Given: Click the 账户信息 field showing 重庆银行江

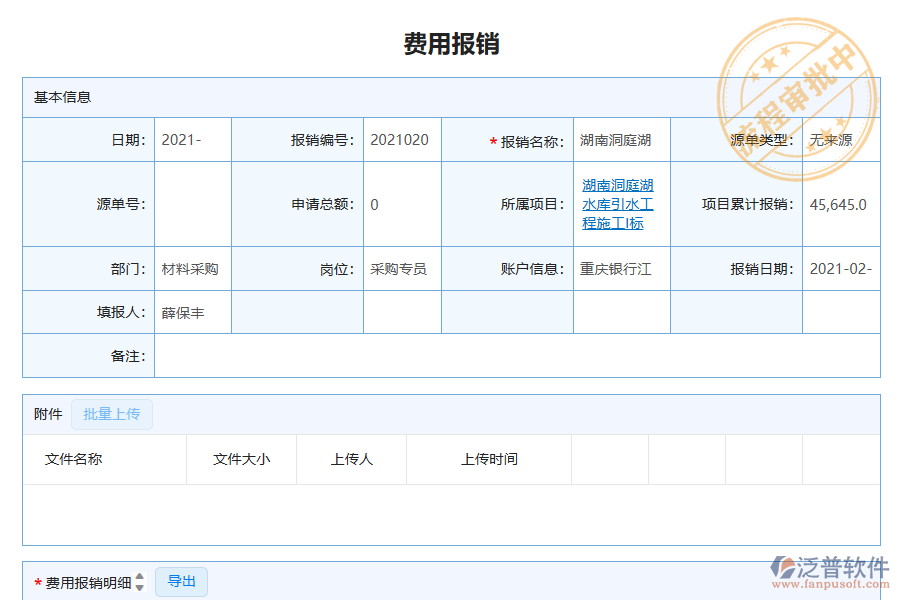Looking at the screenshot, I should click(x=620, y=268).
